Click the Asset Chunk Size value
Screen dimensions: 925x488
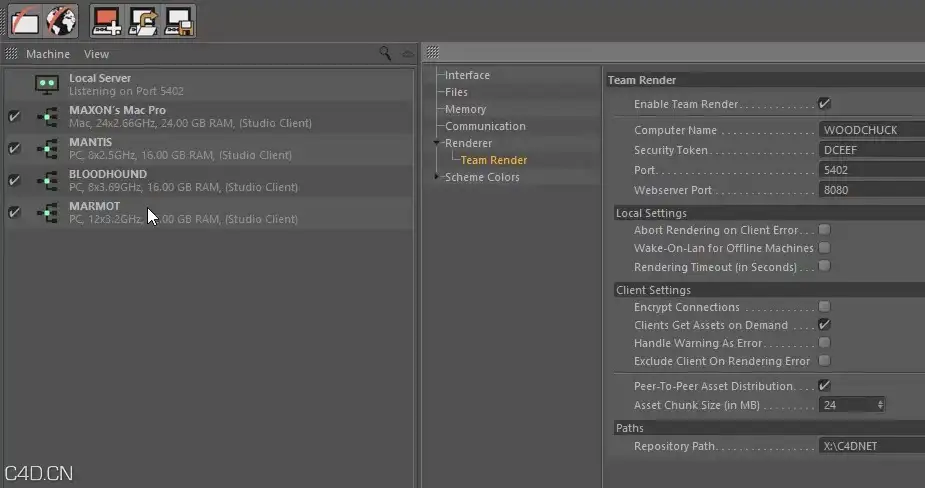[x=847, y=405]
